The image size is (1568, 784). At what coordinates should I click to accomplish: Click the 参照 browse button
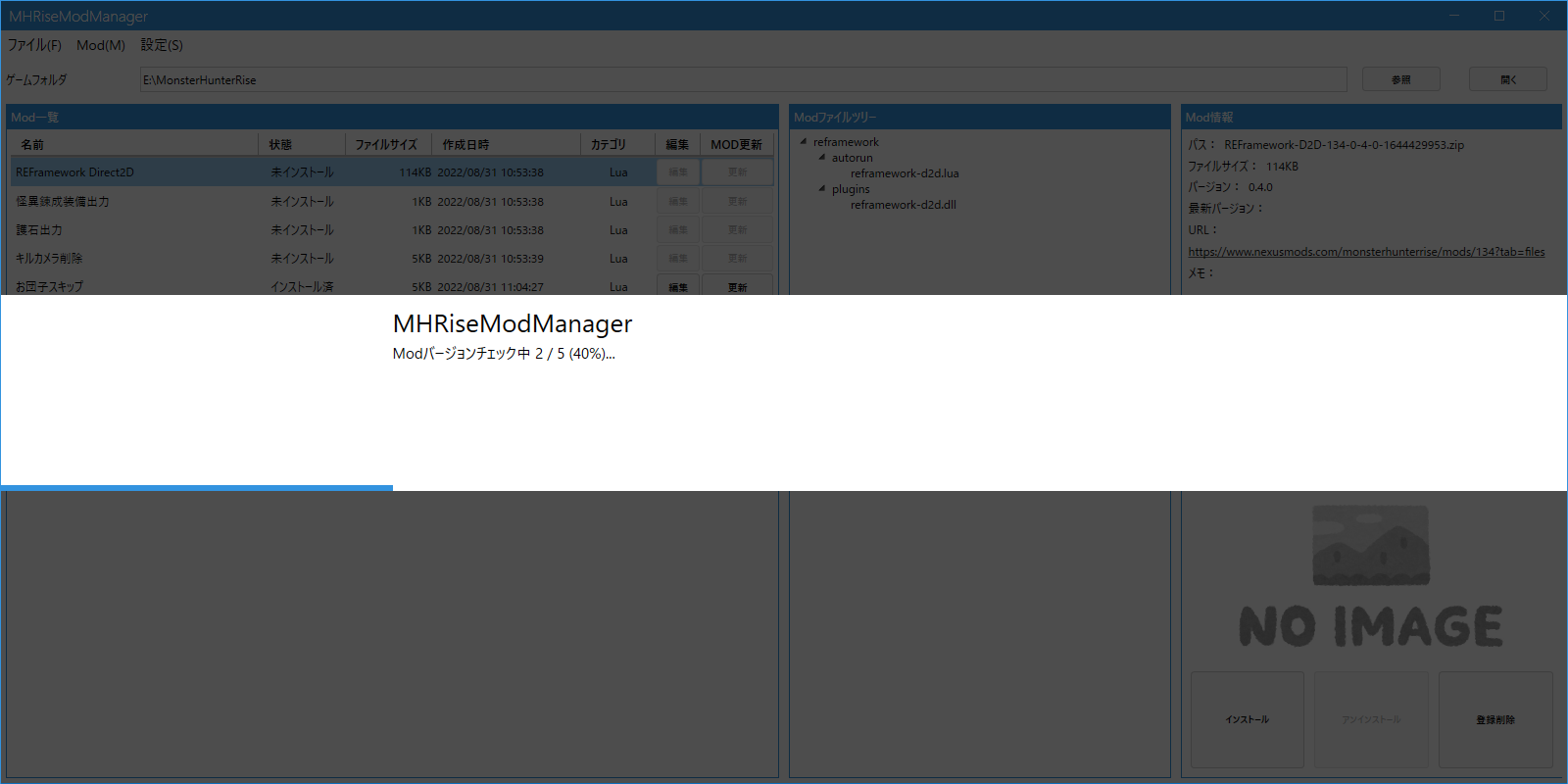1401,79
